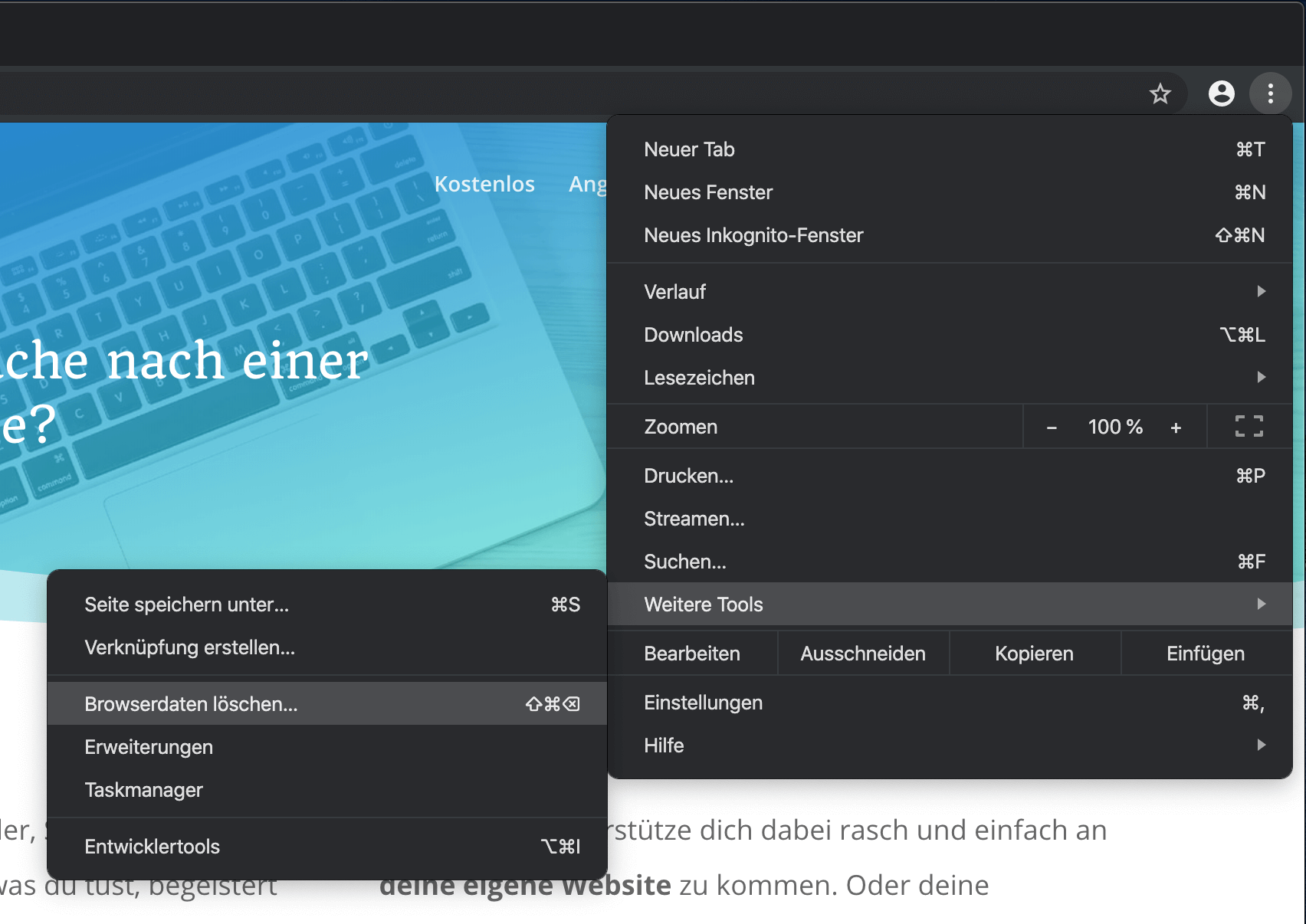The height and width of the screenshot is (924, 1306).
Task: Open Entwicklertools from the submenu
Action: click(x=327, y=847)
